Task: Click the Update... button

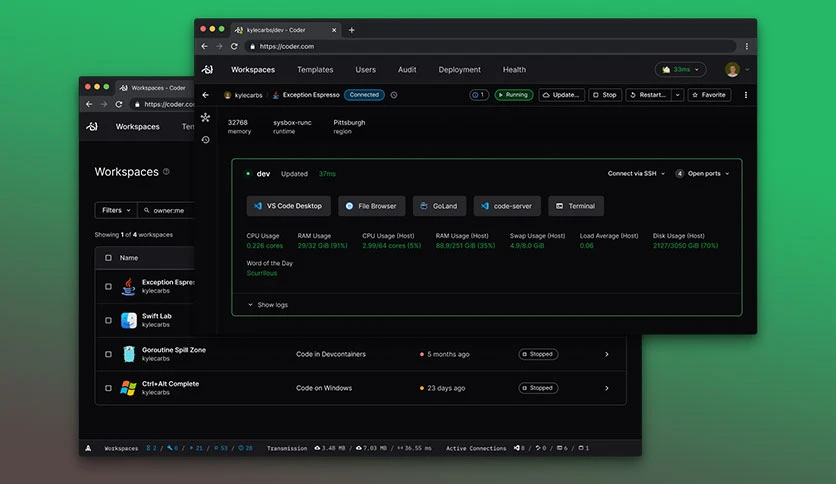Action: point(561,95)
